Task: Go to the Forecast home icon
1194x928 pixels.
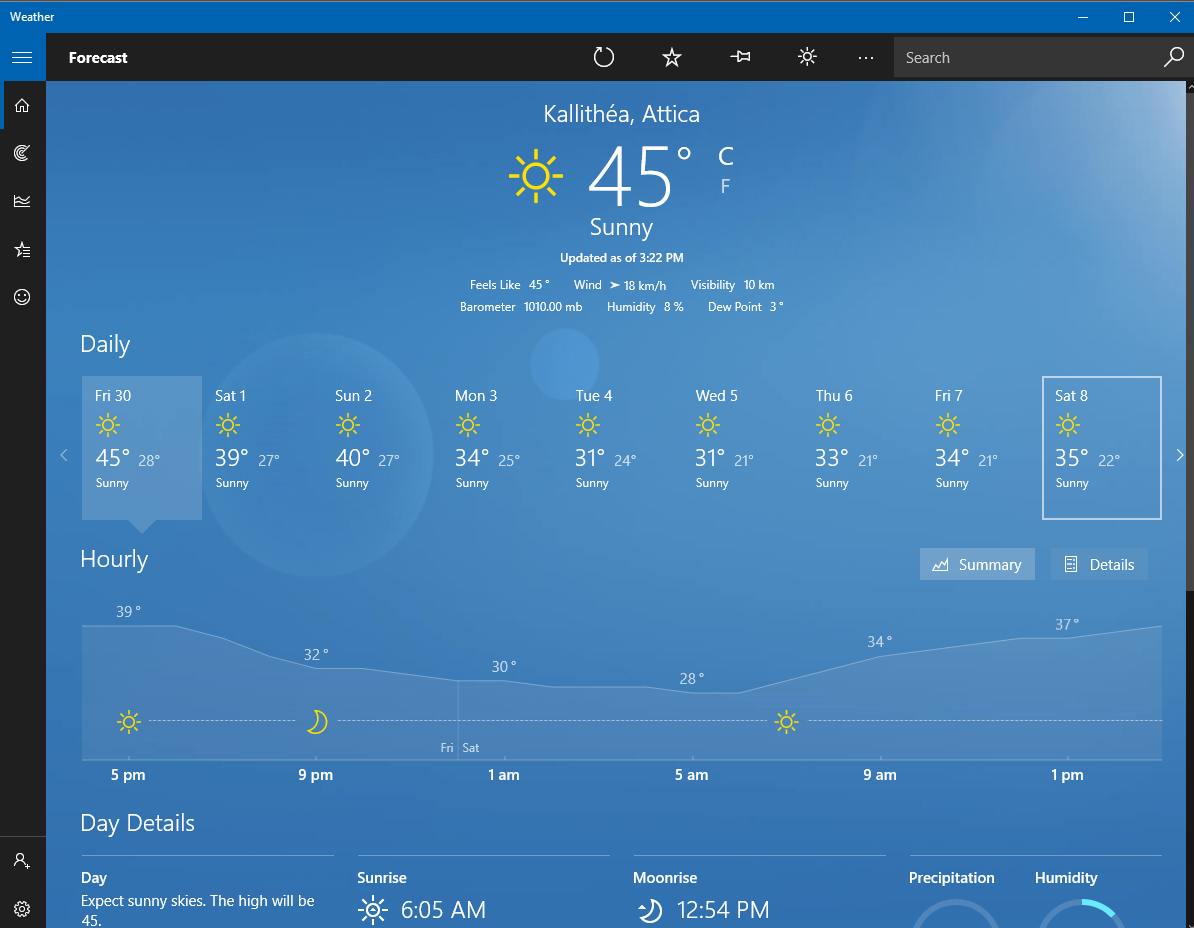Action: [x=22, y=105]
